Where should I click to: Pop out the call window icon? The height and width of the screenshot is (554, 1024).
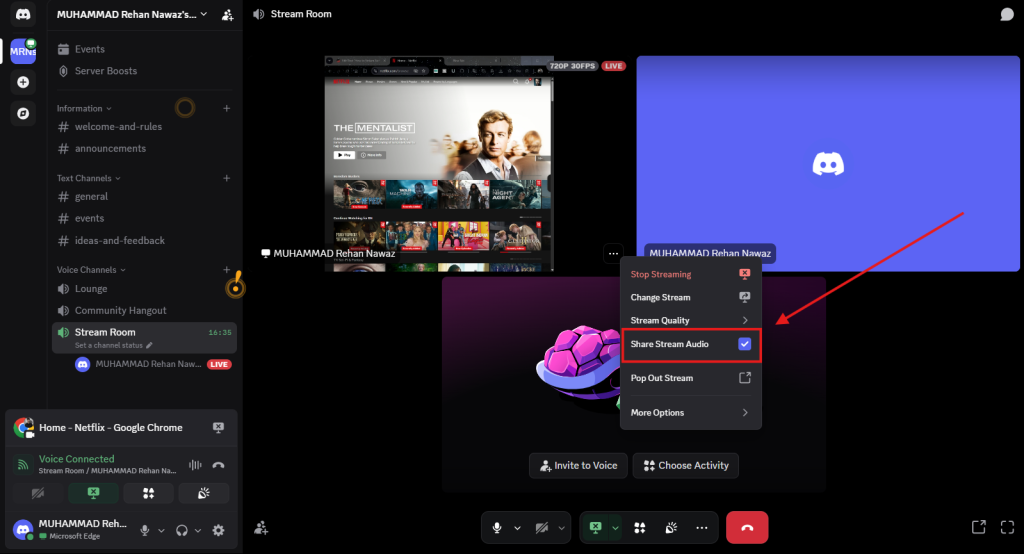(978, 527)
